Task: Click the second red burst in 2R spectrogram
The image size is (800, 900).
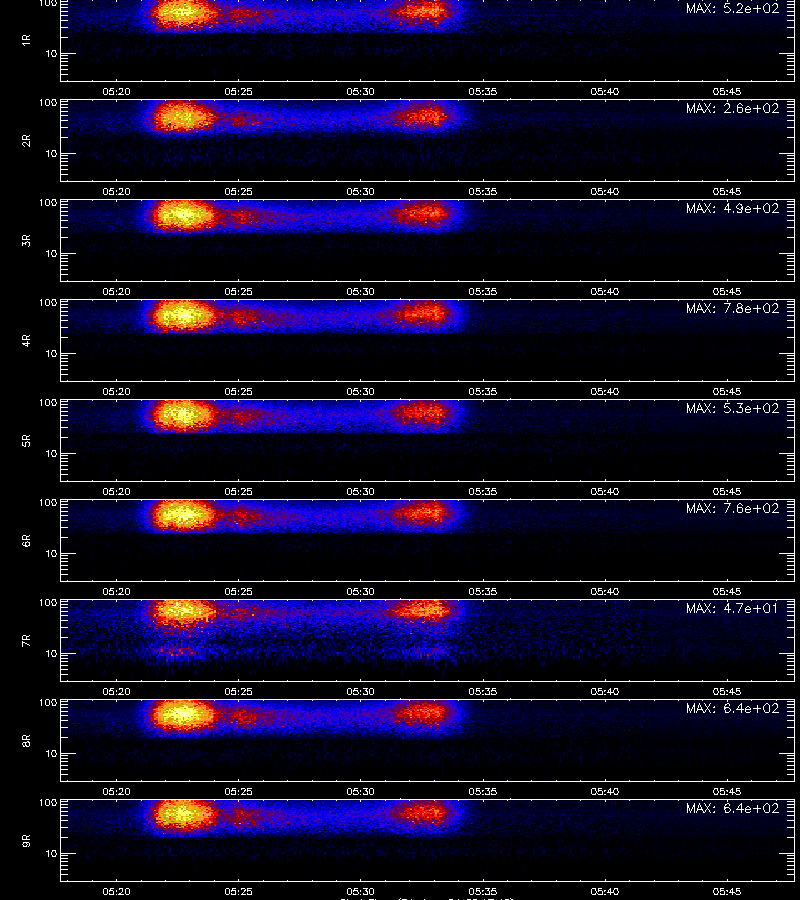Action: [x=422, y=117]
